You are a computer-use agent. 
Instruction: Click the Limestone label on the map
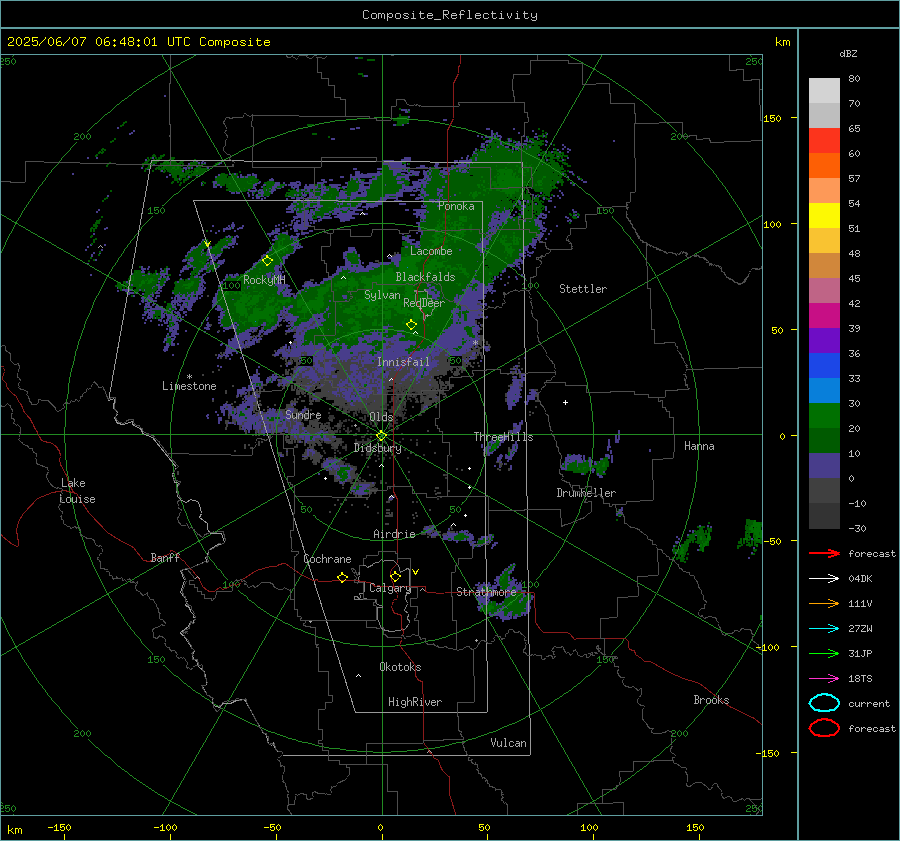(189, 386)
